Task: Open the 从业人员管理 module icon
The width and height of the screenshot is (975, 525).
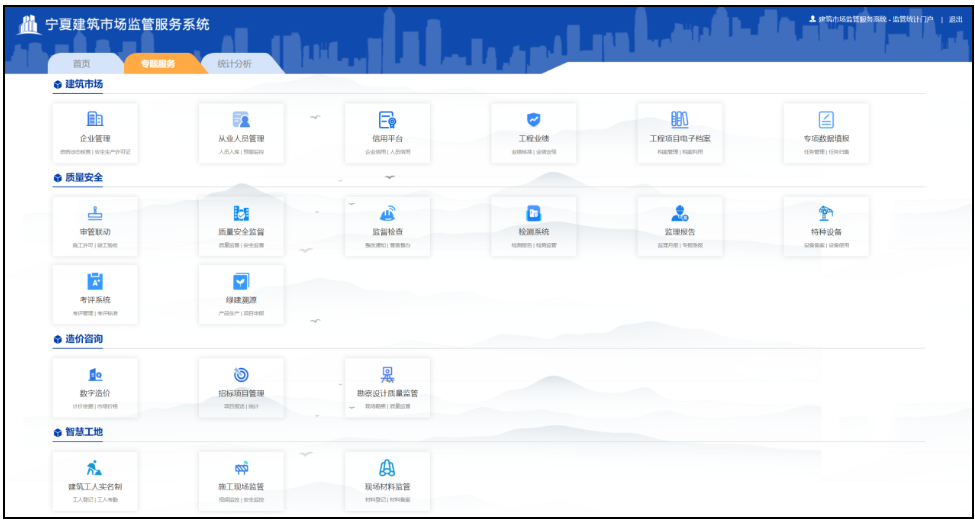Action: click(x=241, y=120)
